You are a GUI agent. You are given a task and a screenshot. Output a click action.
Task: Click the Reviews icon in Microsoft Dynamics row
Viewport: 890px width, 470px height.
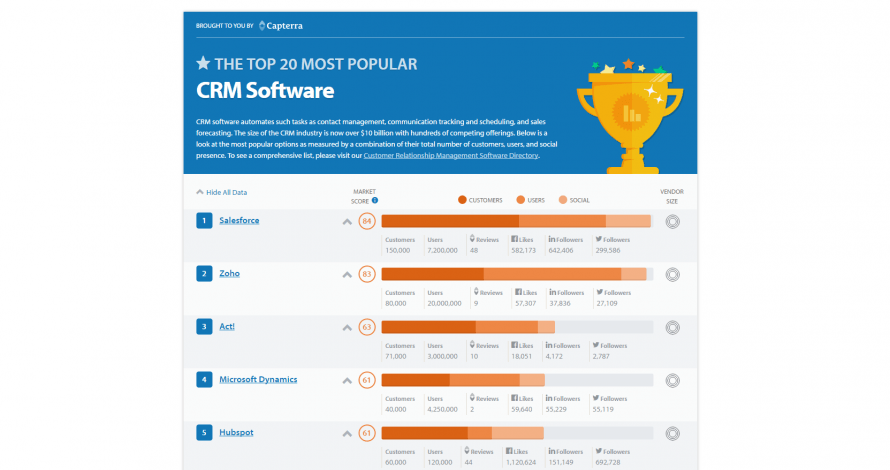472,398
